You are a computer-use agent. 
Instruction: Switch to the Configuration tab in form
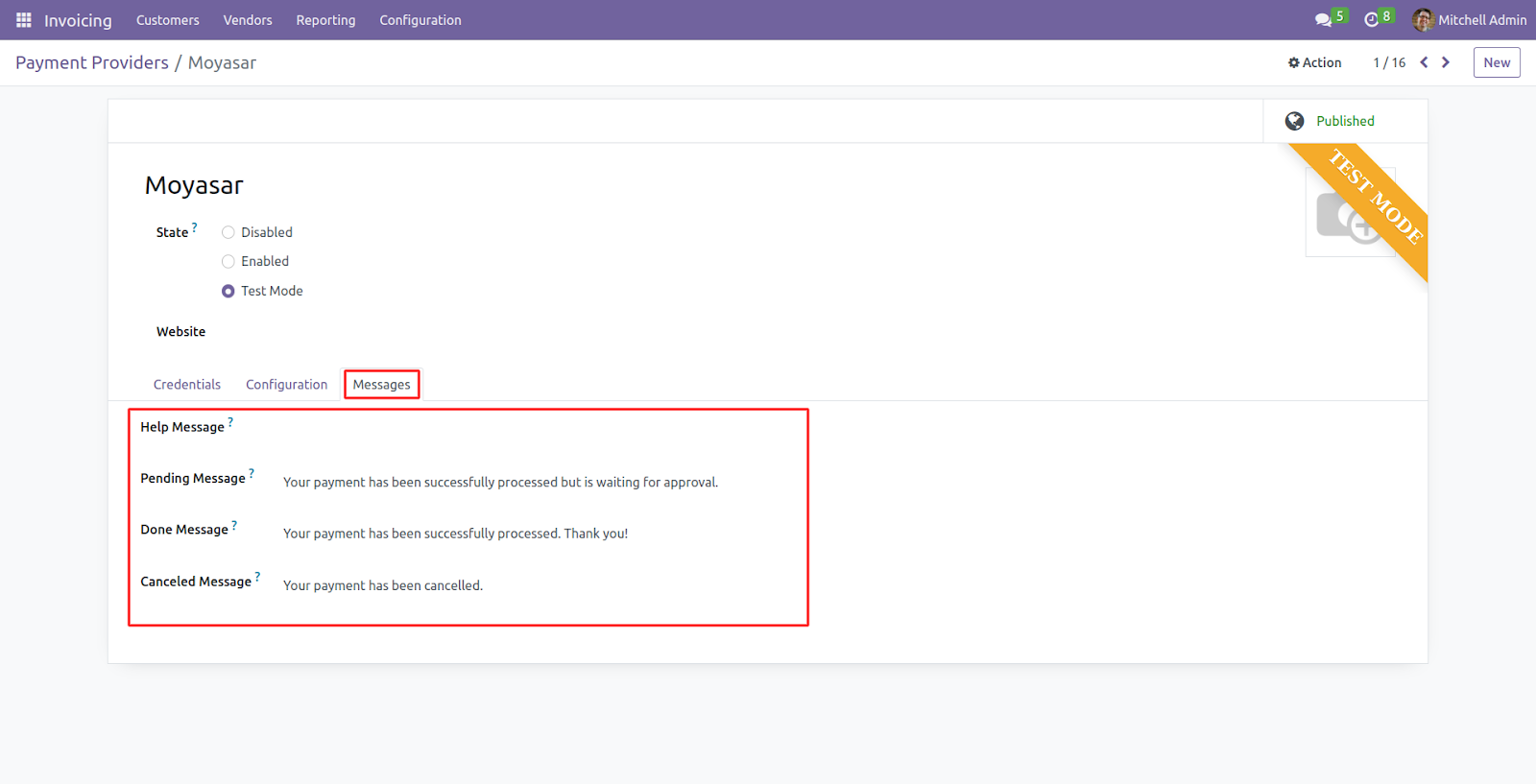pos(287,385)
